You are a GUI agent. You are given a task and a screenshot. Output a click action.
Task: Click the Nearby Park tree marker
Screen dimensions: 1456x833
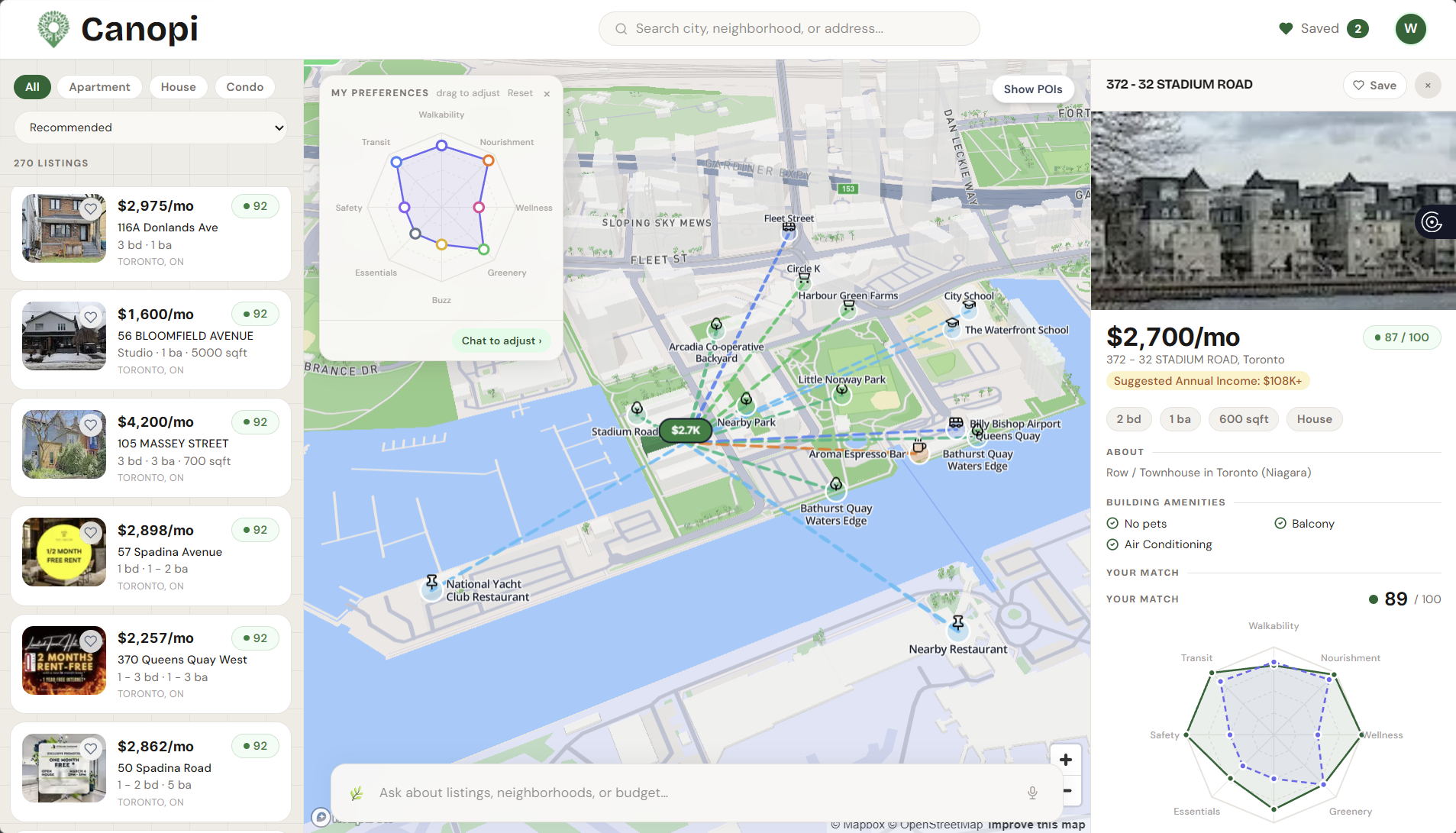pyautogui.click(x=746, y=402)
